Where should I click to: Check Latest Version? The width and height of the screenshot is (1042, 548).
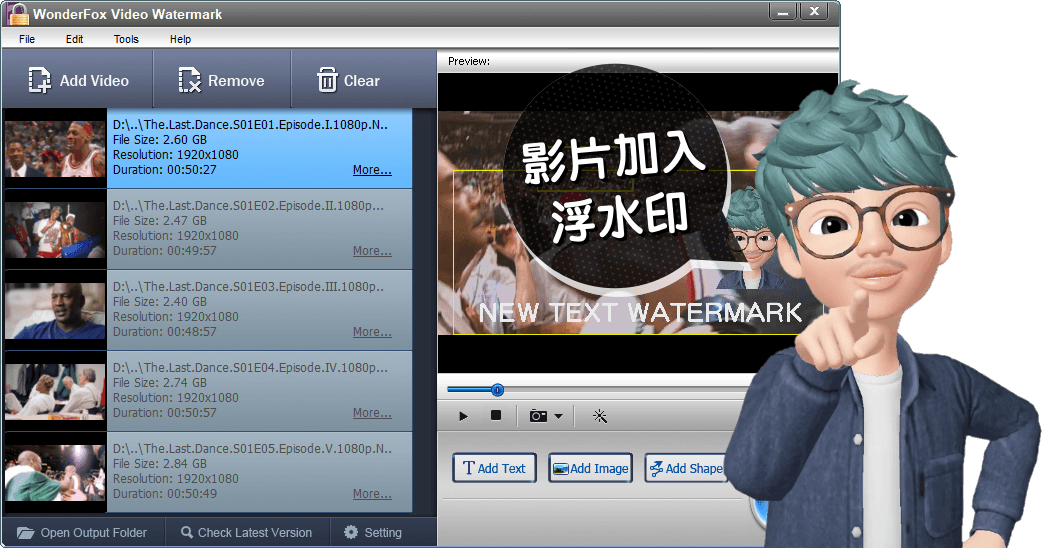pyautogui.click(x=247, y=533)
